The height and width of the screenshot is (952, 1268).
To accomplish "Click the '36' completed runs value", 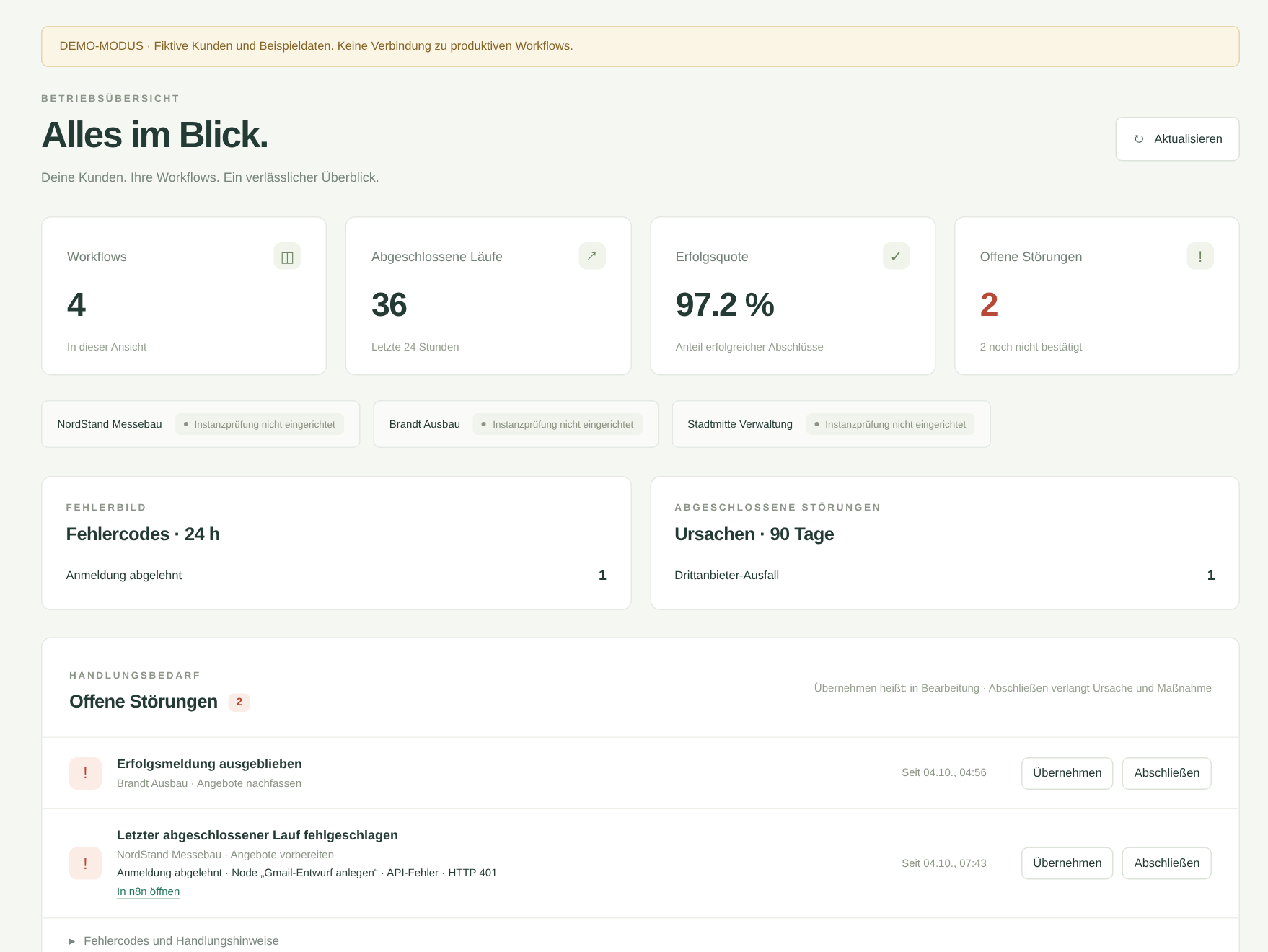I will (389, 305).
